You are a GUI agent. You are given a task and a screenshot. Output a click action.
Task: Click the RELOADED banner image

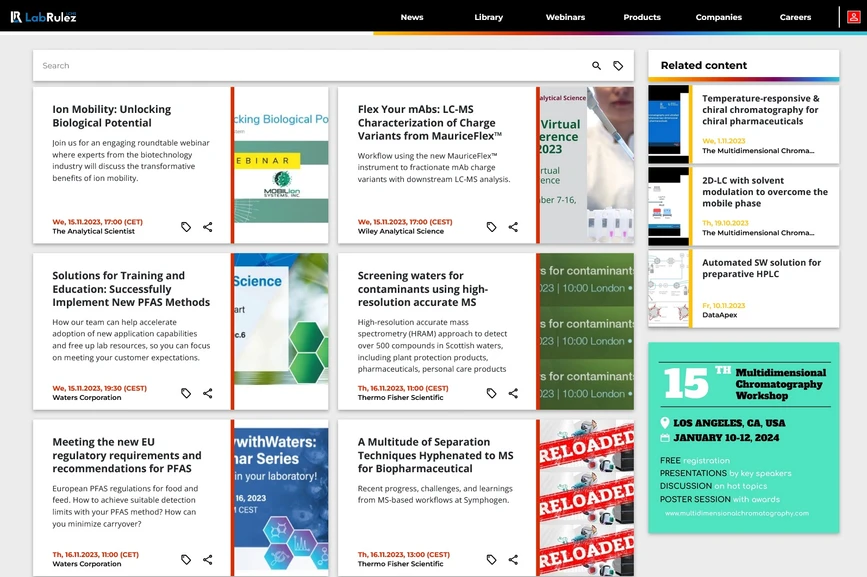(x=587, y=497)
